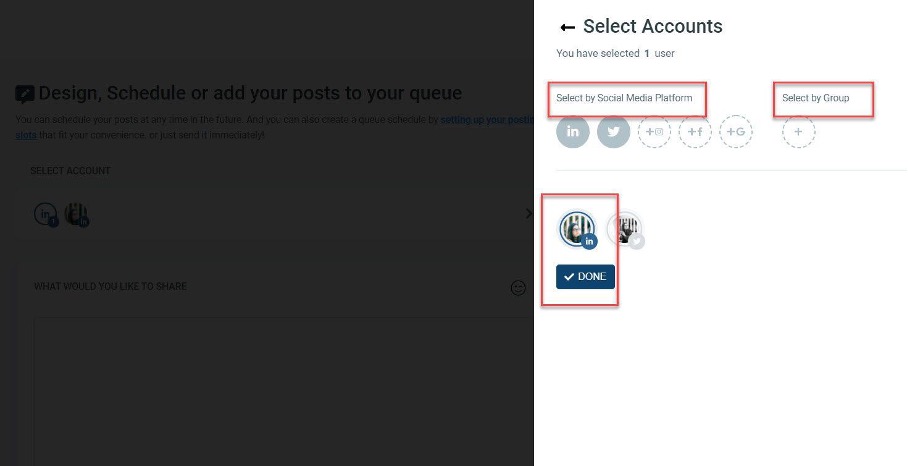The height and width of the screenshot is (466, 908).
Task: Click LinkedIn account count icon in background
Action: [46, 215]
